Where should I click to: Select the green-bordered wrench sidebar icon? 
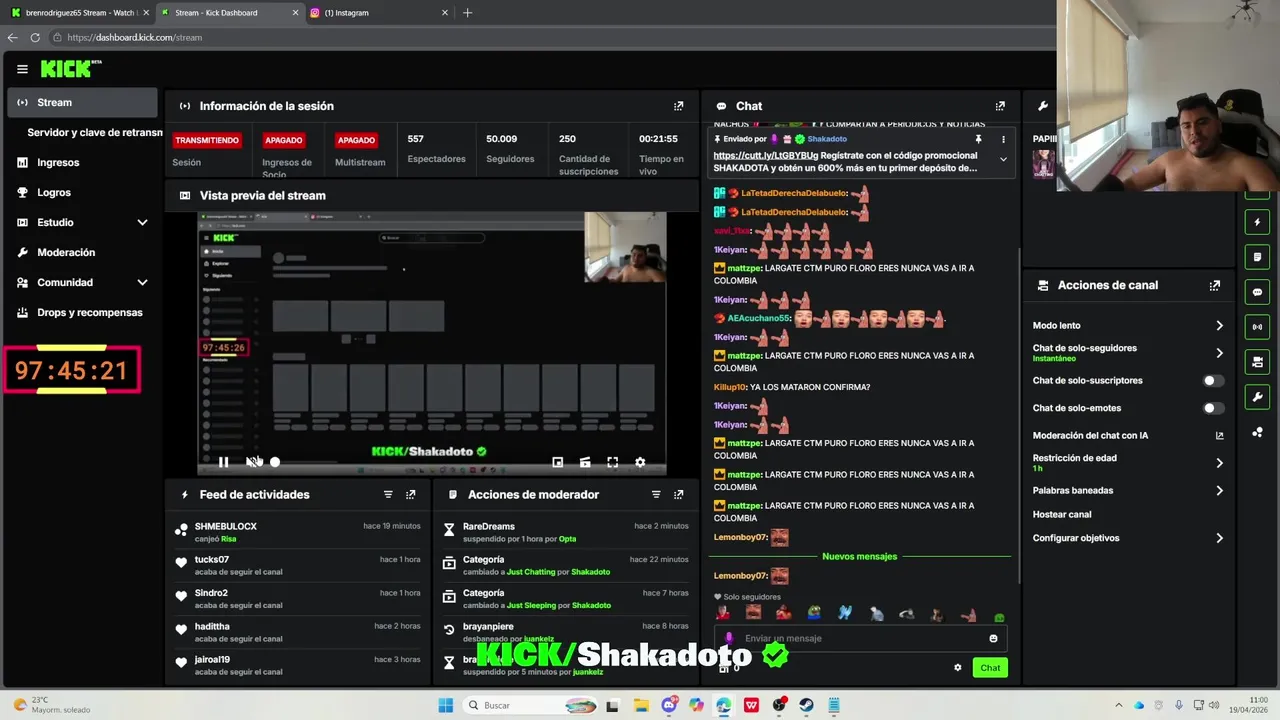1258,397
